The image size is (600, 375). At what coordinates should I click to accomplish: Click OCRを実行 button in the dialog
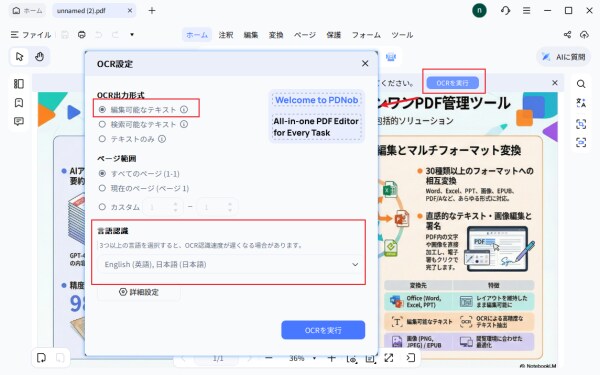(x=323, y=330)
